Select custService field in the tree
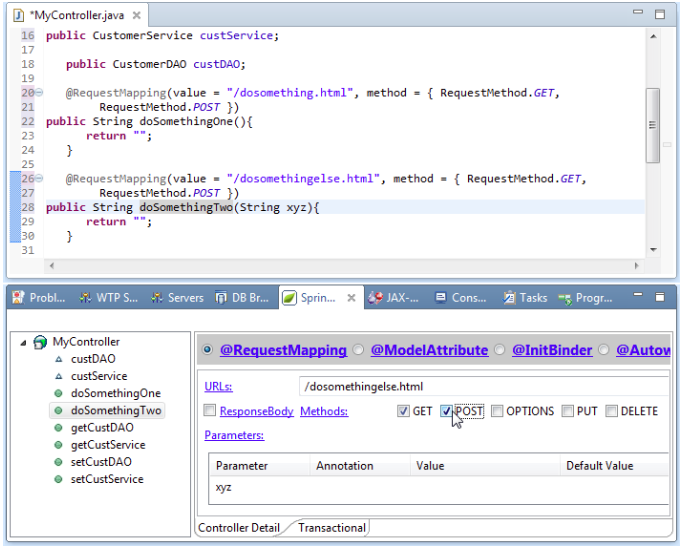This screenshot has width=680, height=547. tap(99, 376)
